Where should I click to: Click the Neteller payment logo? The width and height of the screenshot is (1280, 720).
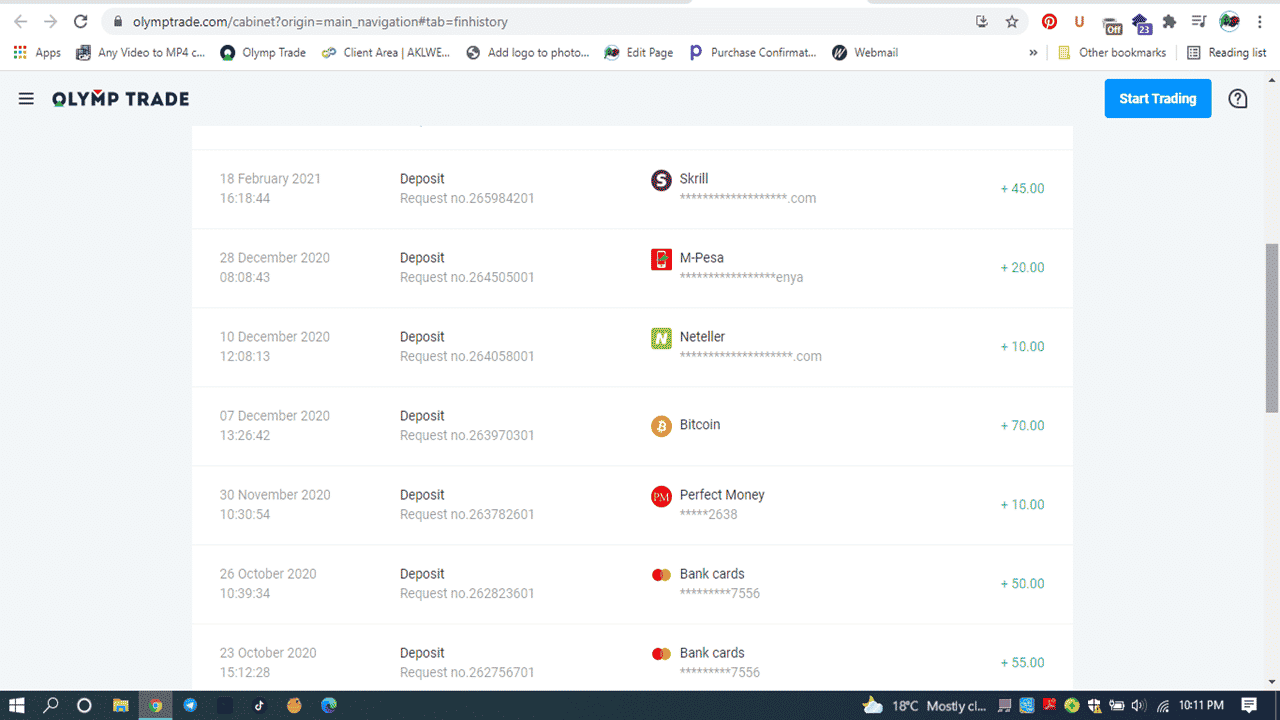coord(661,338)
